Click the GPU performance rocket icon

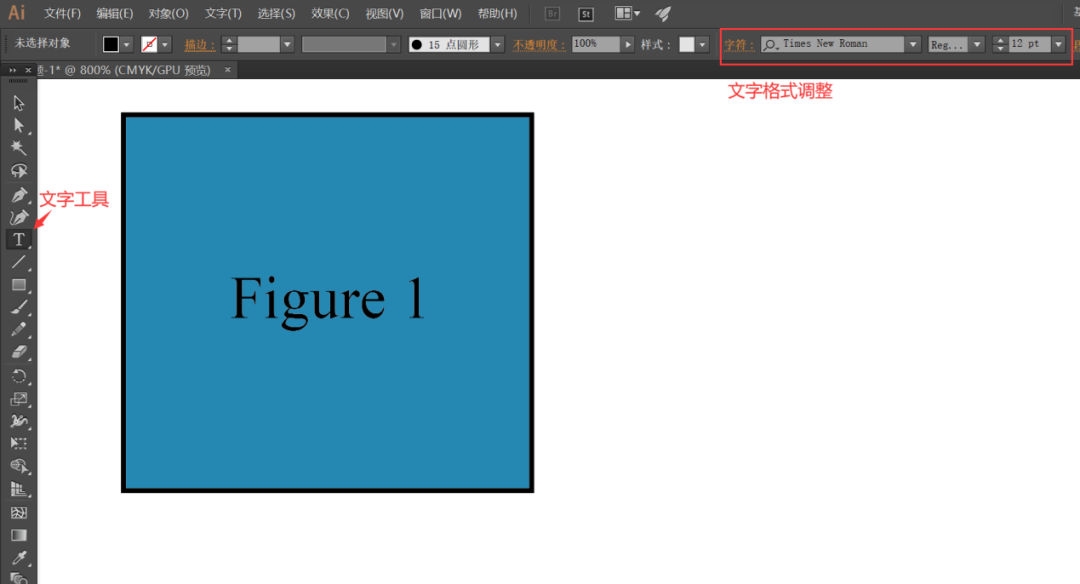[x=663, y=14]
